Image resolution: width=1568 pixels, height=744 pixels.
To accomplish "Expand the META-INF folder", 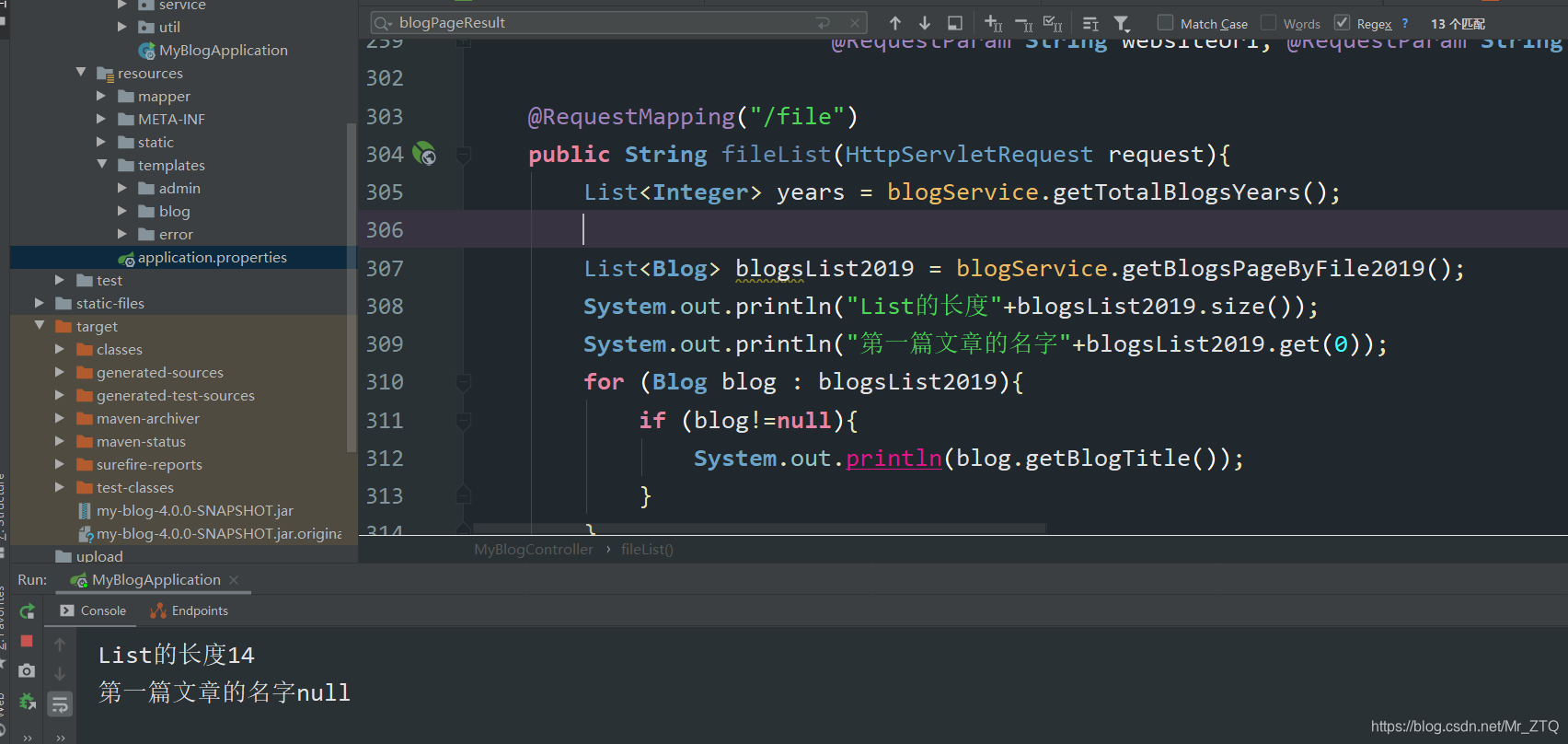I will (x=101, y=119).
